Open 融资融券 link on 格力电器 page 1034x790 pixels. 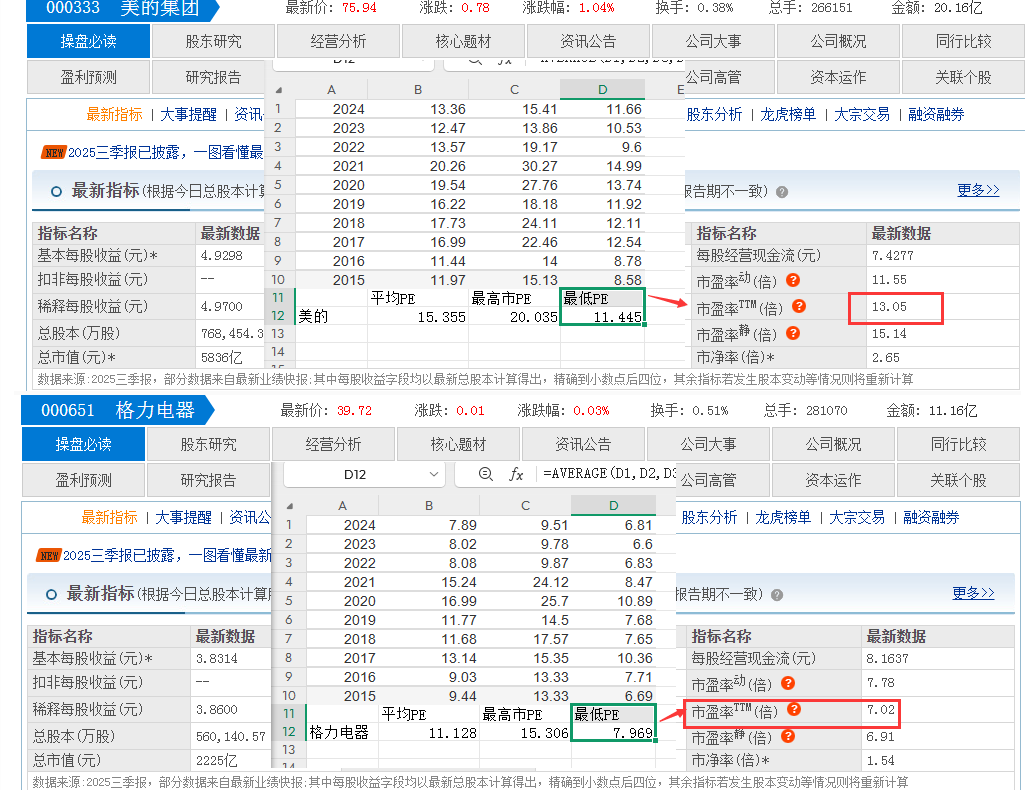click(x=930, y=517)
